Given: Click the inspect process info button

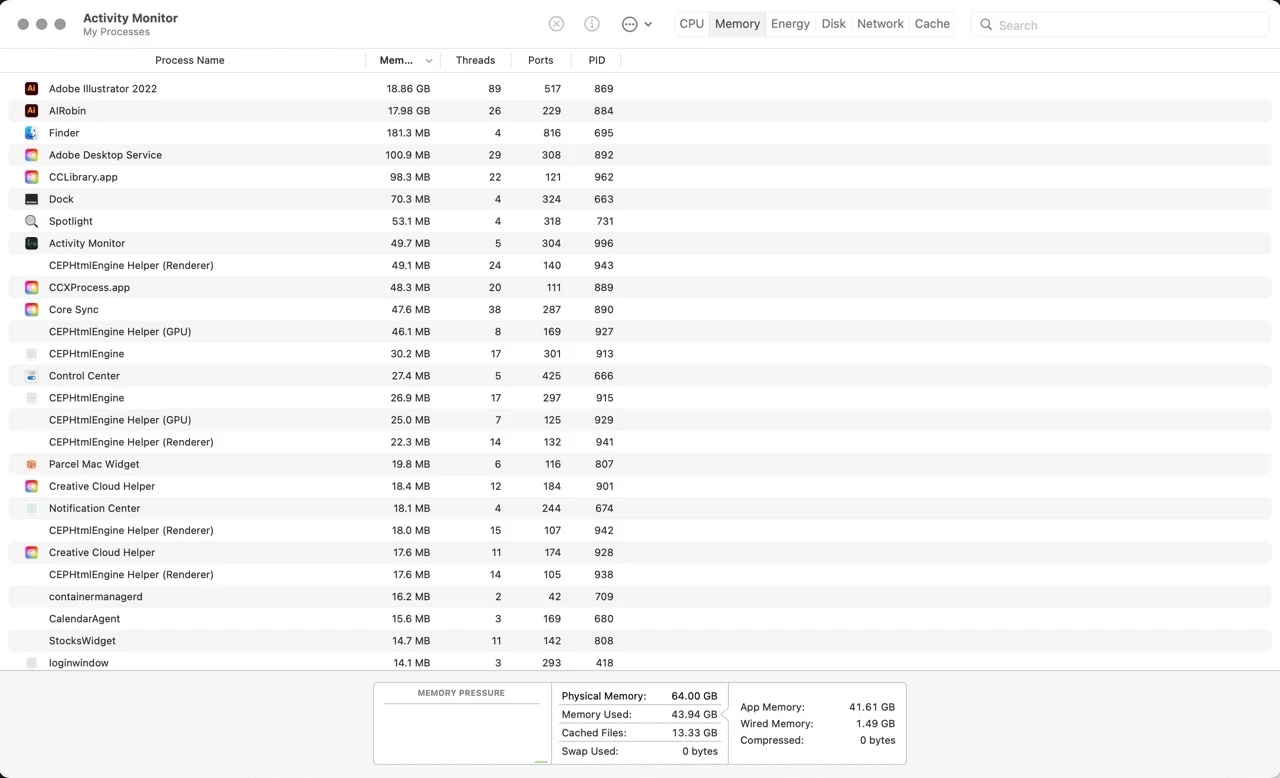Looking at the screenshot, I should tap(592, 24).
